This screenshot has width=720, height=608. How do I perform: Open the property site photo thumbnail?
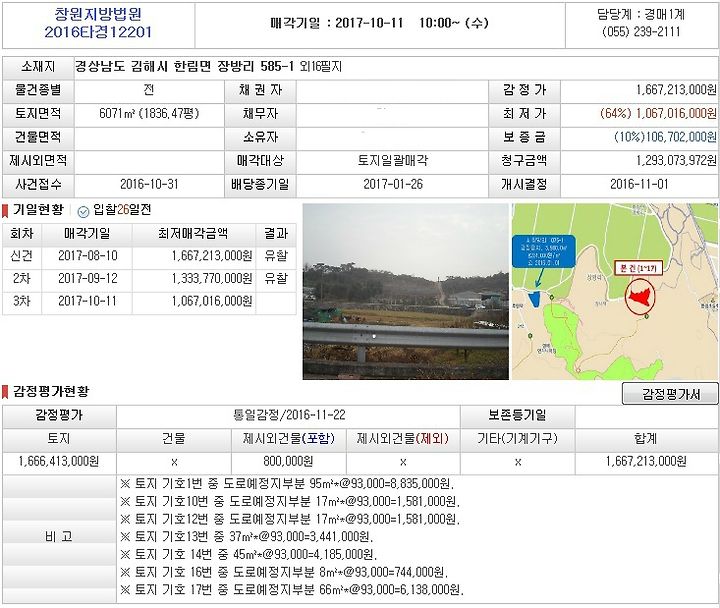pos(405,292)
